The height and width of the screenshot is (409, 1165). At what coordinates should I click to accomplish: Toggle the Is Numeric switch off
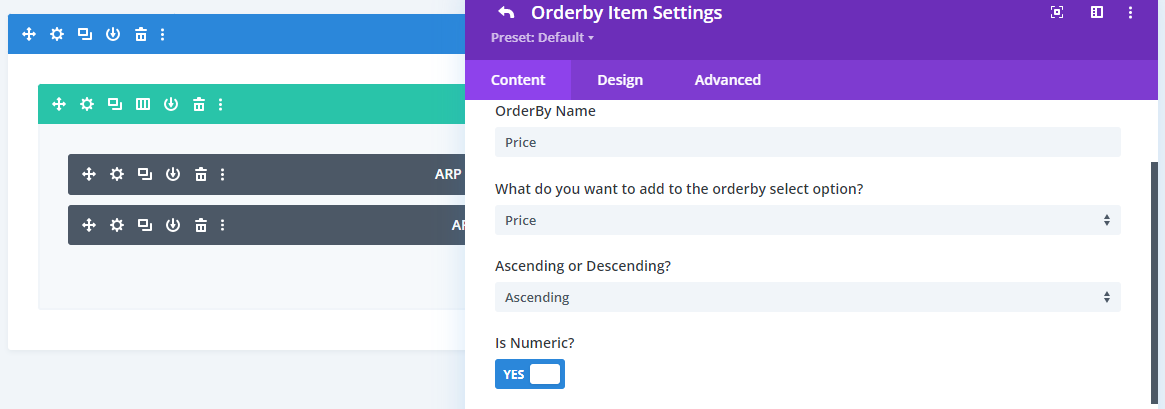tap(530, 374)
